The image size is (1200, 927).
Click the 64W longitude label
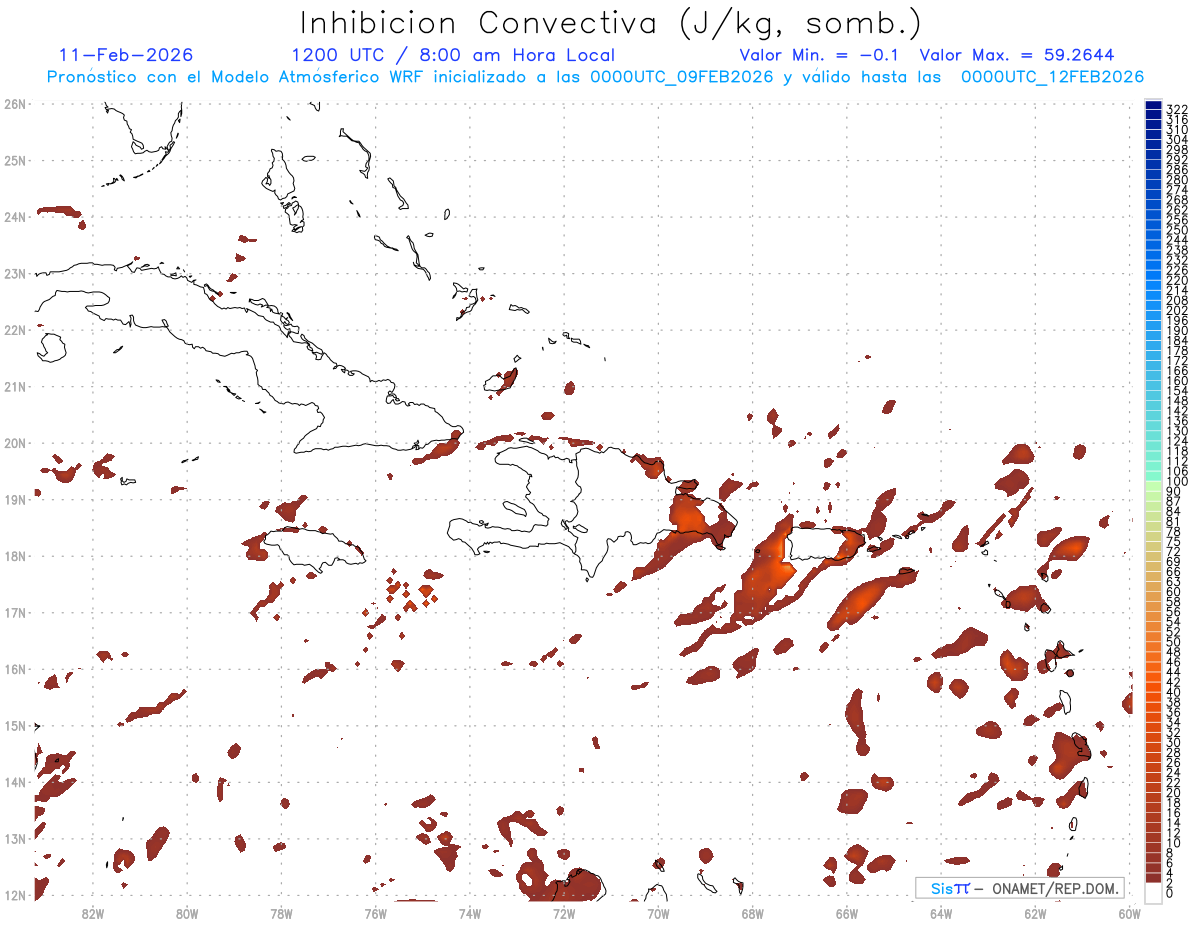[941, 913]
